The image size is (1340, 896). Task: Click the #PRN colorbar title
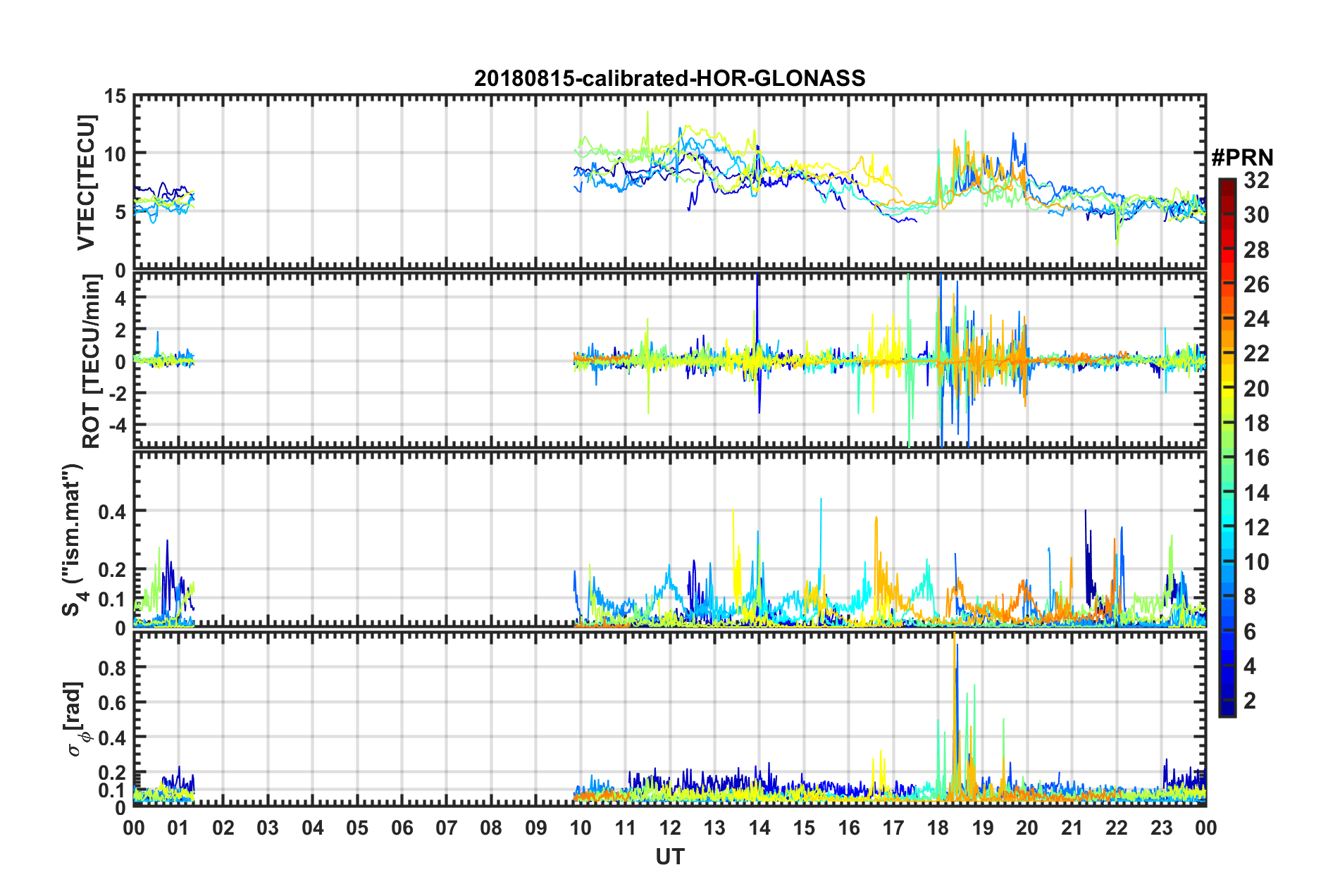tap(1242, 158)
